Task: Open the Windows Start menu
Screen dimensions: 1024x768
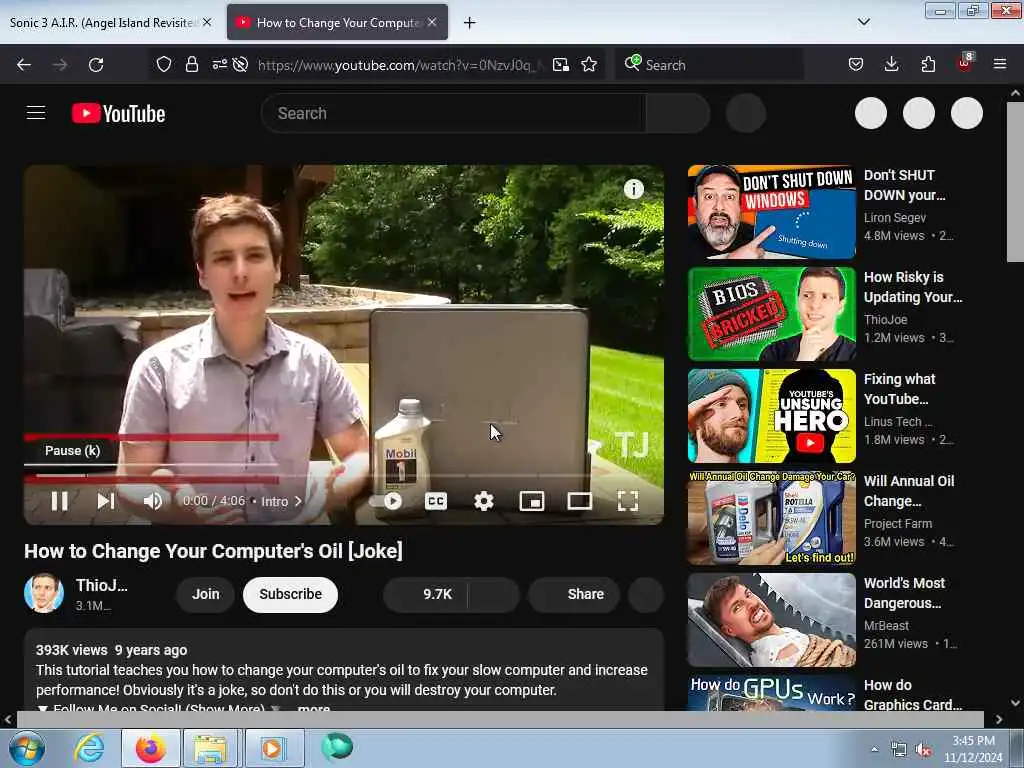Action: pyautogui.click(x=26, y=748)
